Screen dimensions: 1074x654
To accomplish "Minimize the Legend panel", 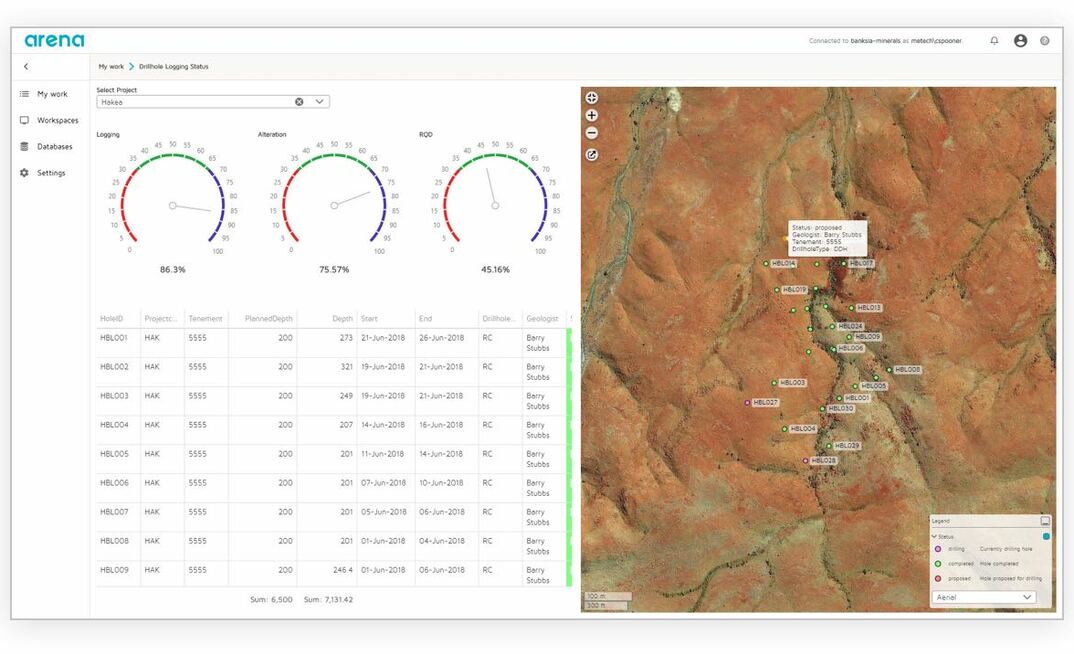I will click(x=1046, y=521).
